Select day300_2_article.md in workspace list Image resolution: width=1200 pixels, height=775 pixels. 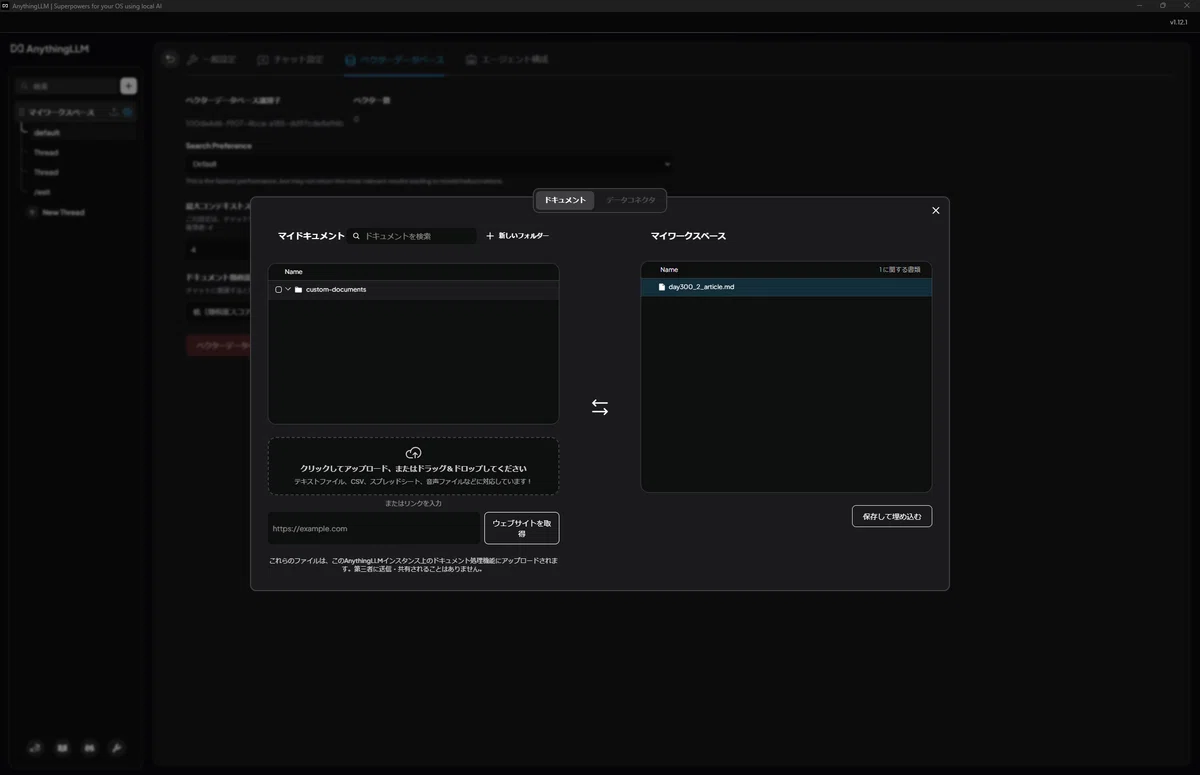pos(786,287)
